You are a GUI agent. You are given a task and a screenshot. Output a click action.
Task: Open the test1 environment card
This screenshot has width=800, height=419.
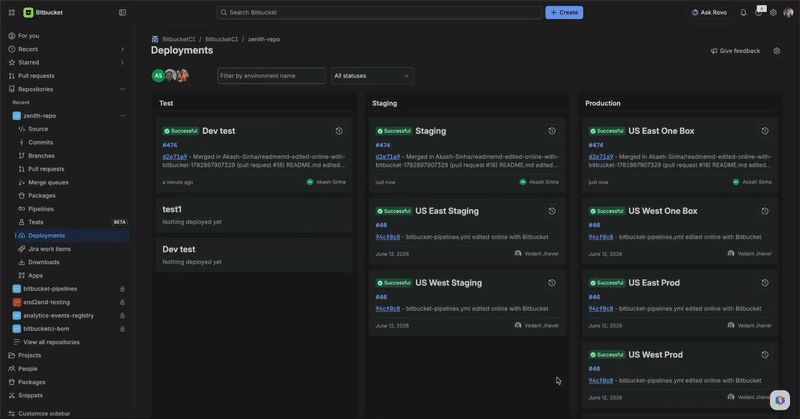254,215
